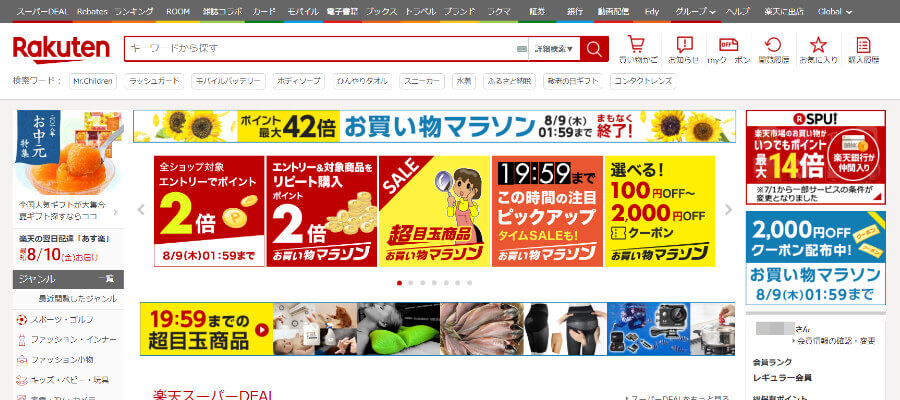Viewport: 900px width, 400px height.
Task: Open Edy in top navigation
Action: pos(651,11)
